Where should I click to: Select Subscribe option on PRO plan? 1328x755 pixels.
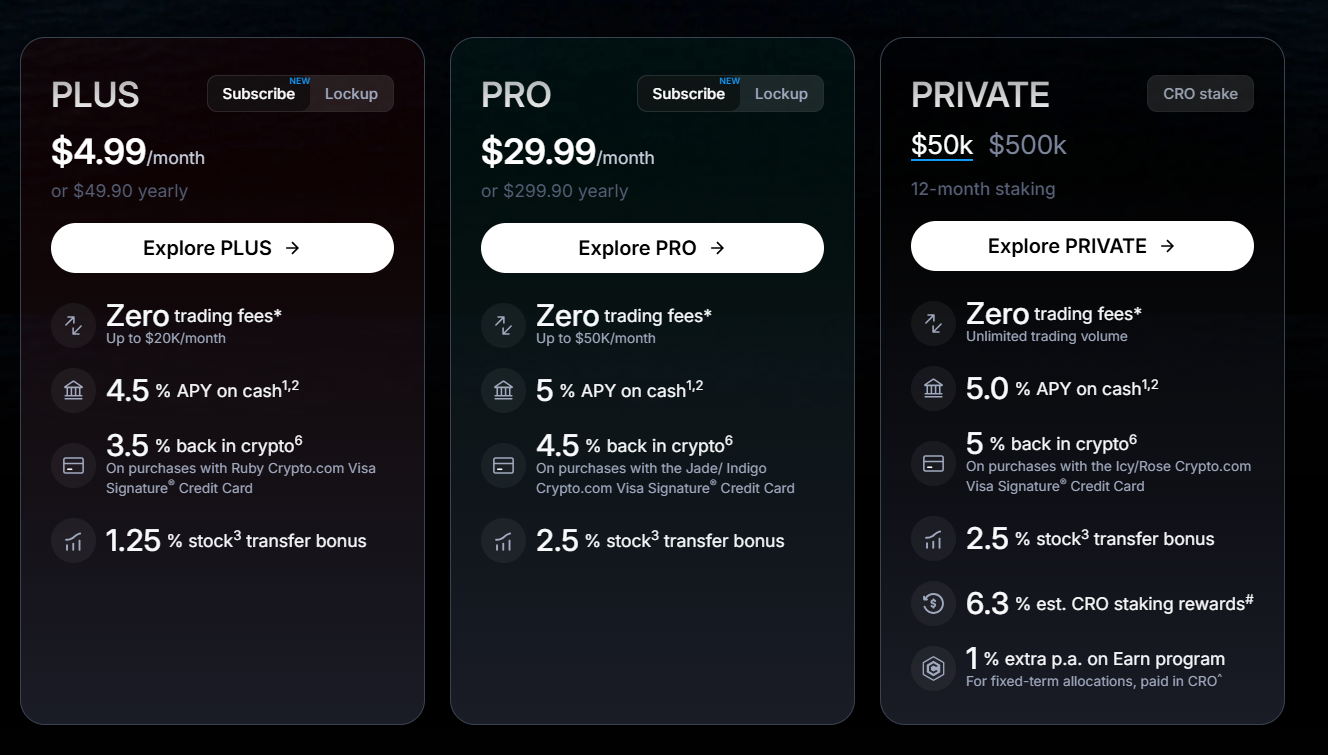click(x=689, y=94)
